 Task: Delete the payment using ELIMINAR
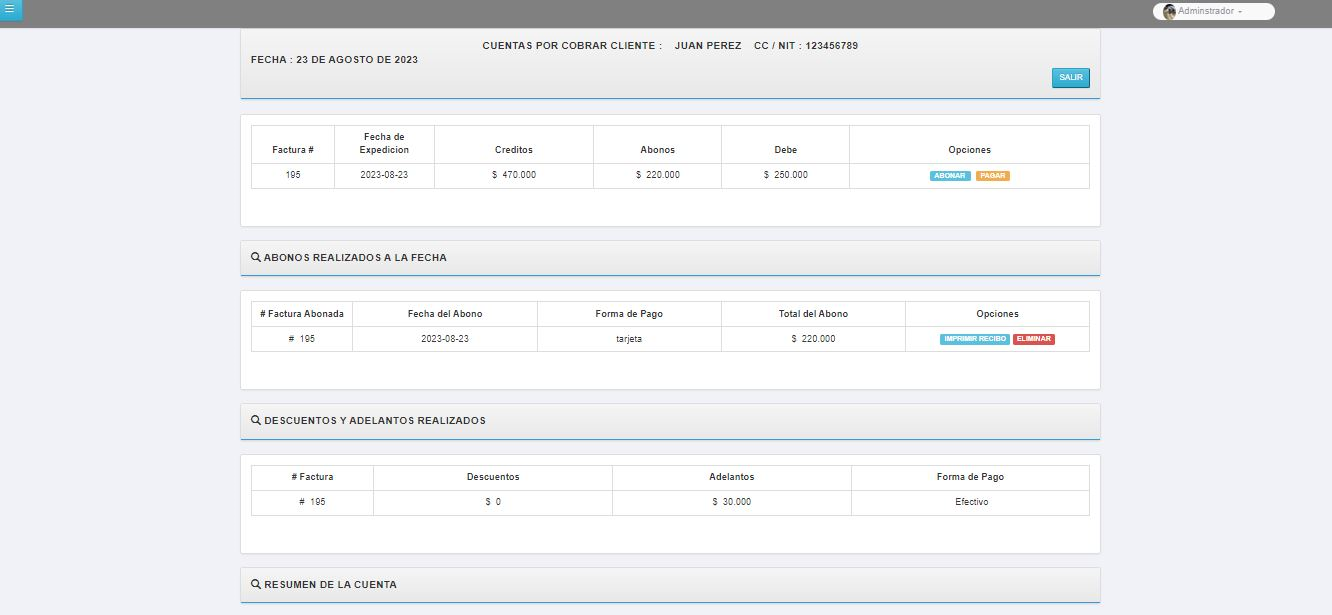coord(1033,339)
